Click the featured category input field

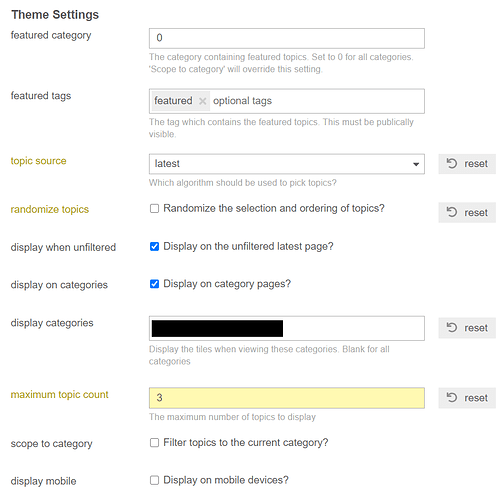[287, 38]
